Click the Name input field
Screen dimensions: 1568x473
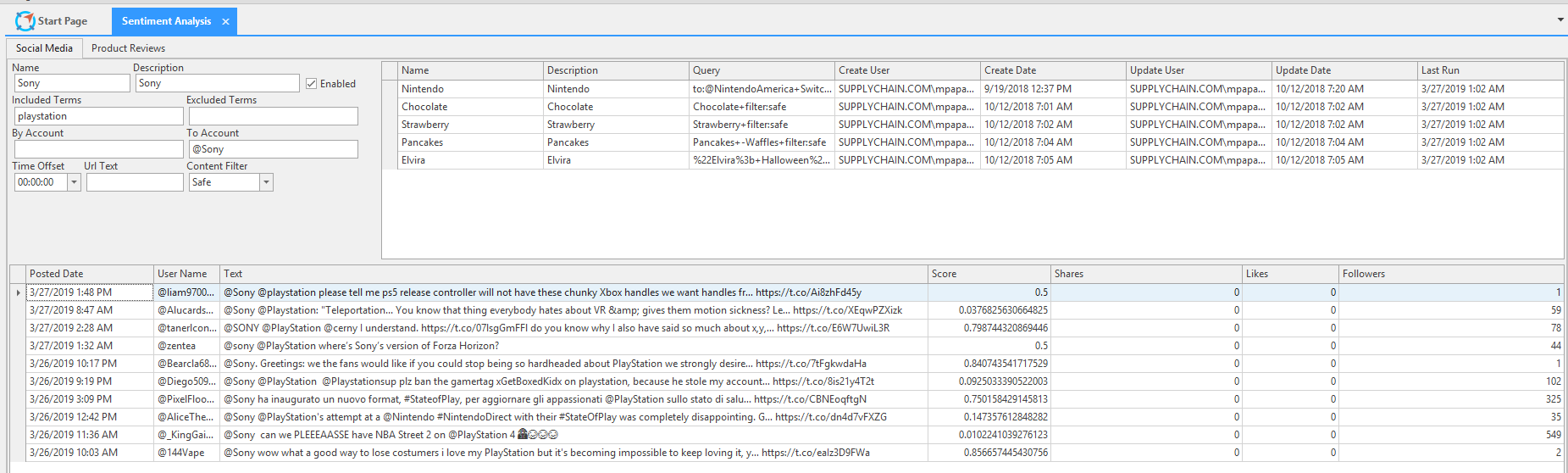pyautogui.click(x=72, y=83)
